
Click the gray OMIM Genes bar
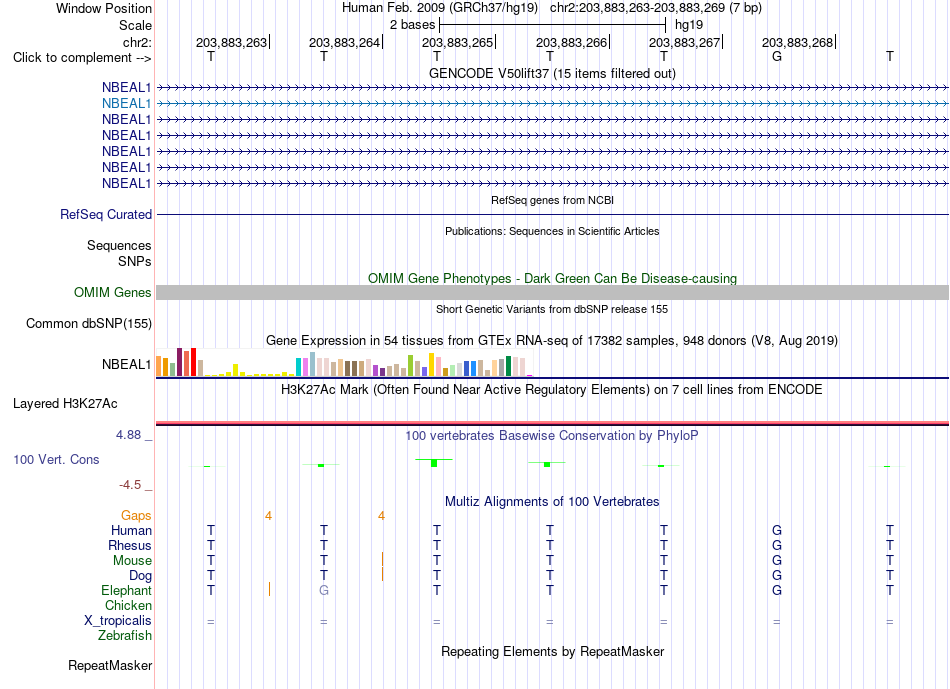(552, 293)
